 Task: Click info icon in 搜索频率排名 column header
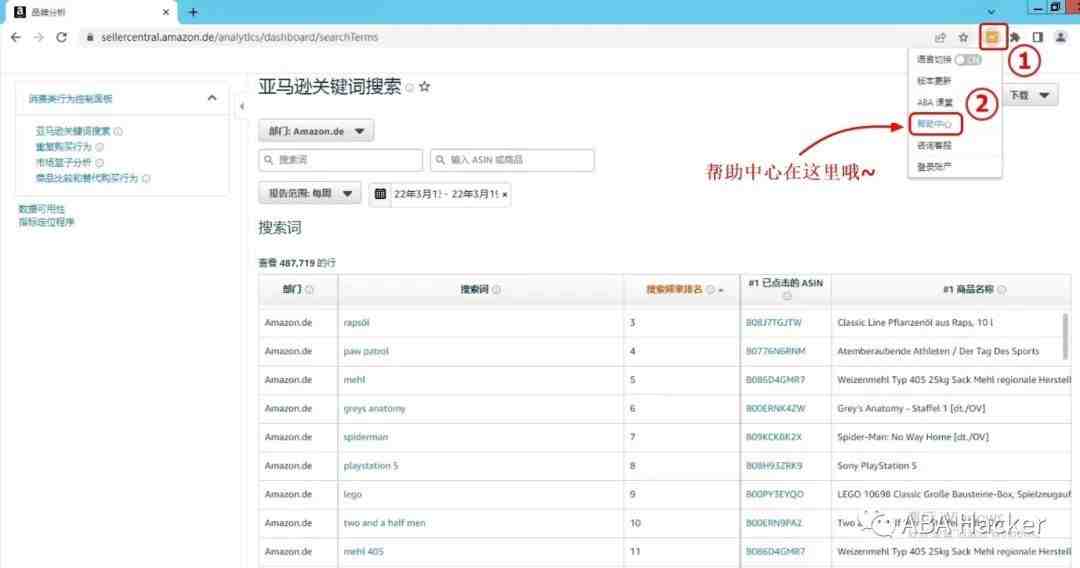[710, 290]
